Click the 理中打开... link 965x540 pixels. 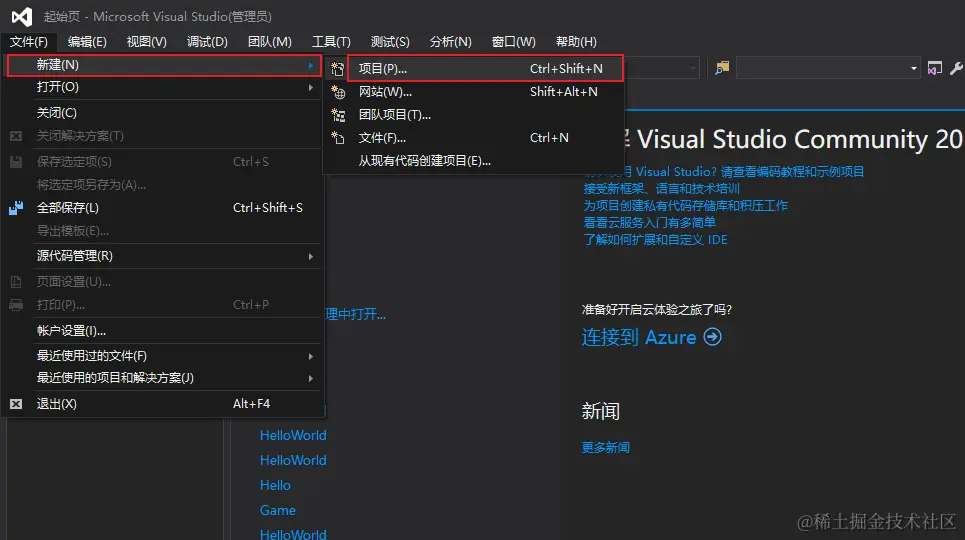355,315
